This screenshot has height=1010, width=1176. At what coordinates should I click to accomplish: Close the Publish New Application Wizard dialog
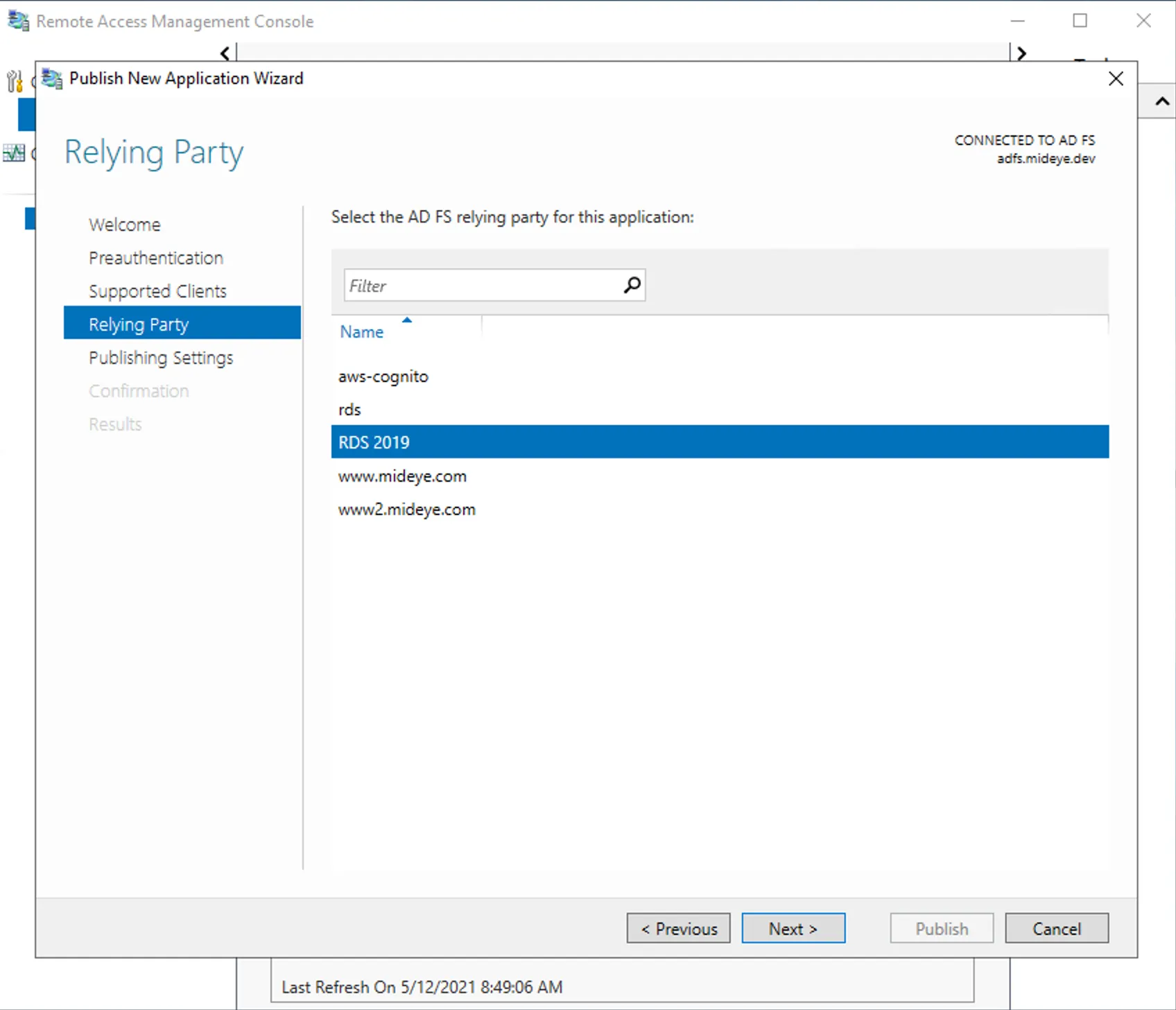(x=1115, y=78)
